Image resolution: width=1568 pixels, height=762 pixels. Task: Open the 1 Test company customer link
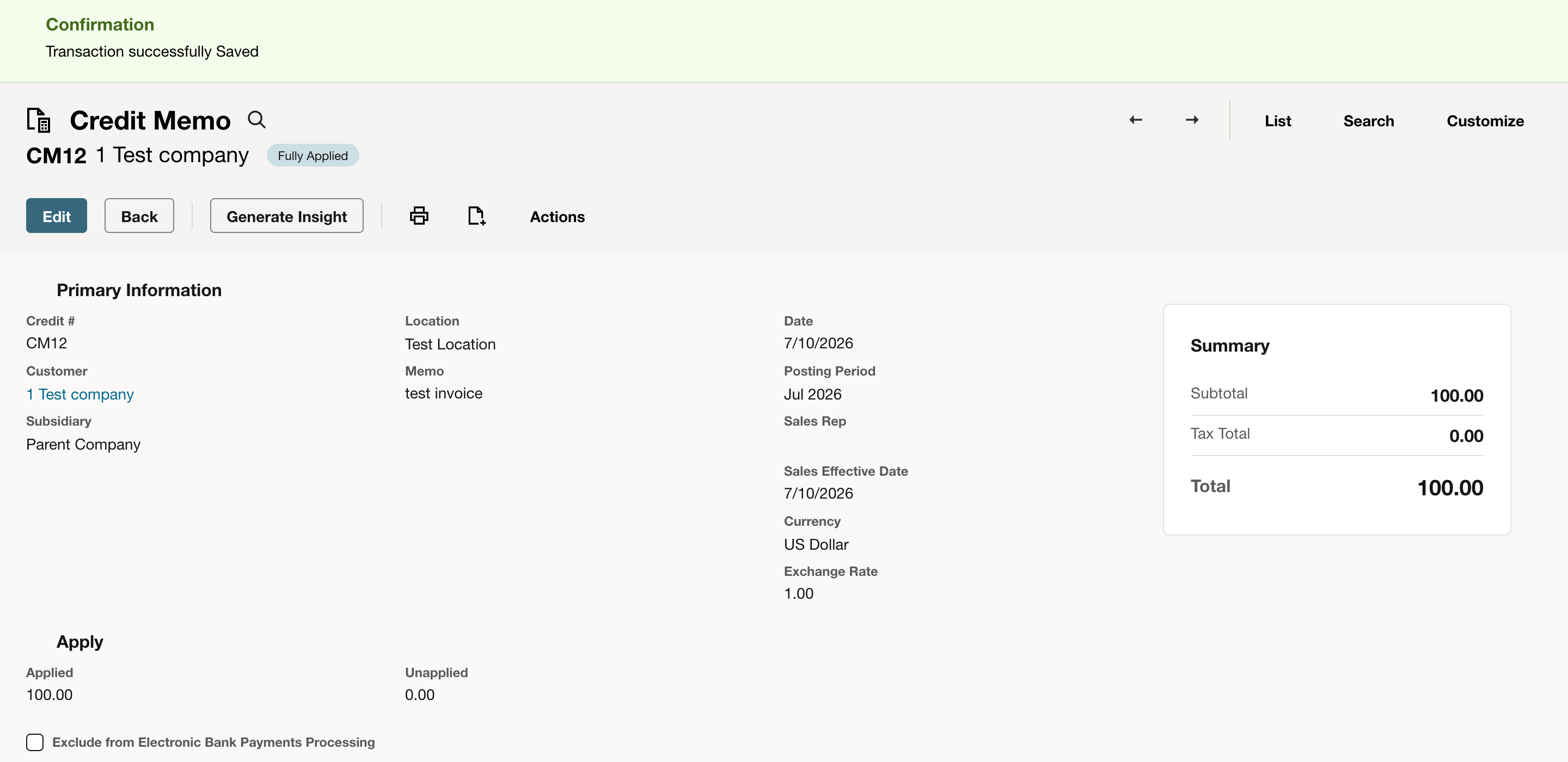tap(79, 395)
